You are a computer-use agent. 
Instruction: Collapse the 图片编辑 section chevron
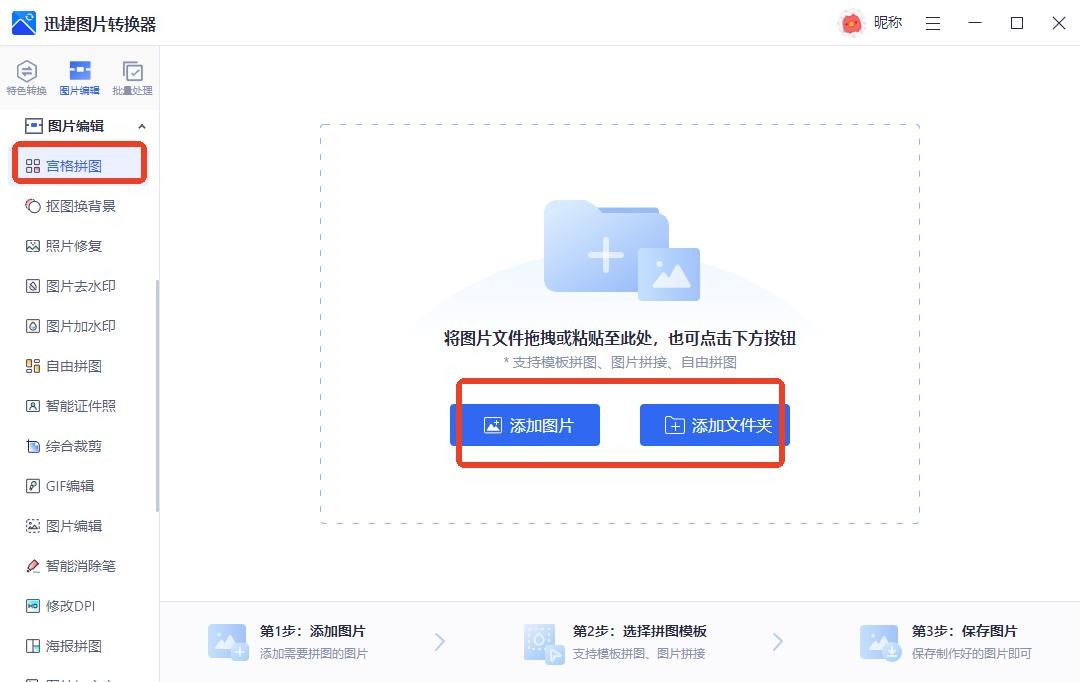click(141, 126)
